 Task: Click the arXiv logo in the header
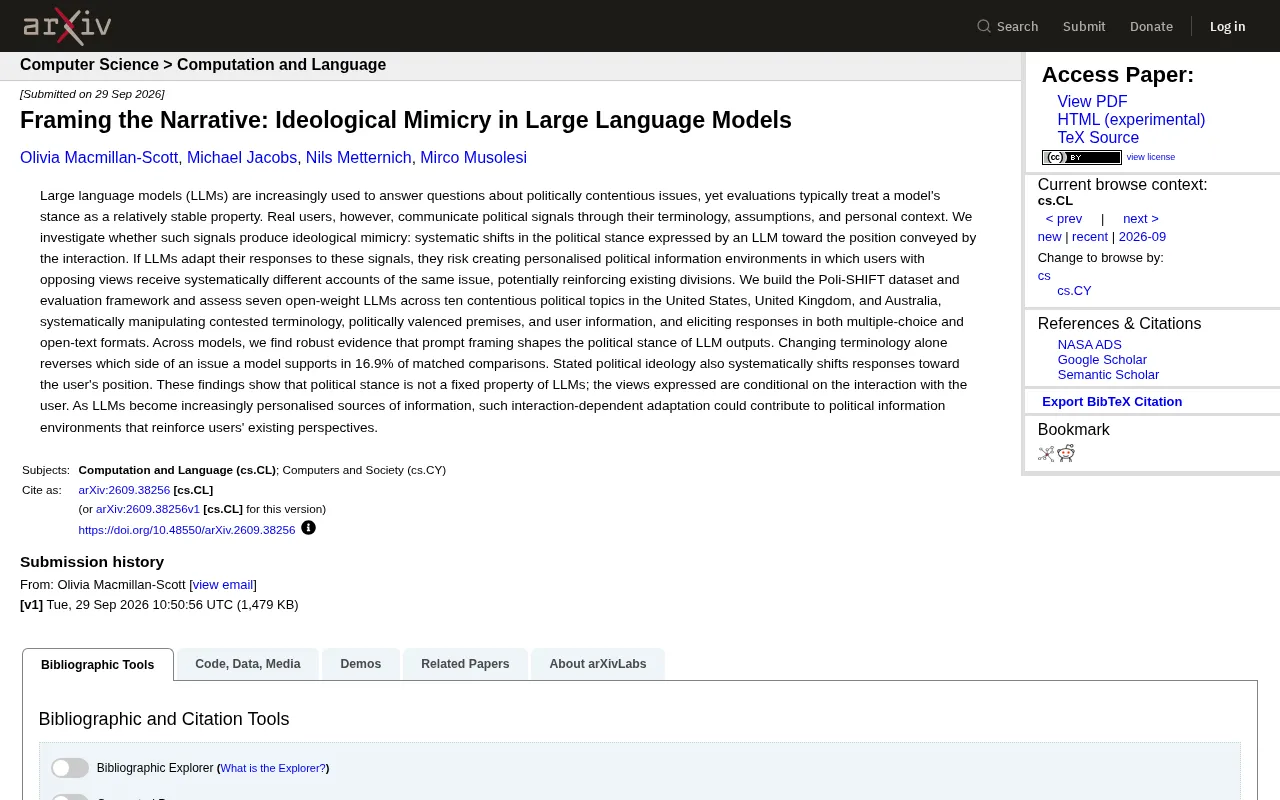point(67,26)
